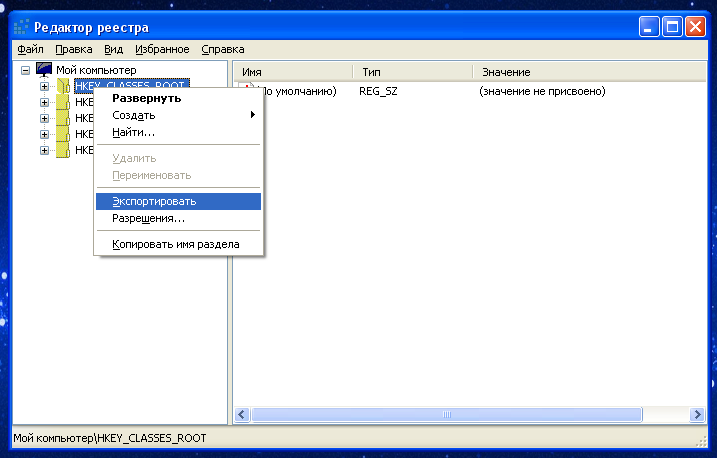Viewport: 717px width, 458px height.
Task: Click the Мой компьютер computer icon
Action: (x=44, y=69)
